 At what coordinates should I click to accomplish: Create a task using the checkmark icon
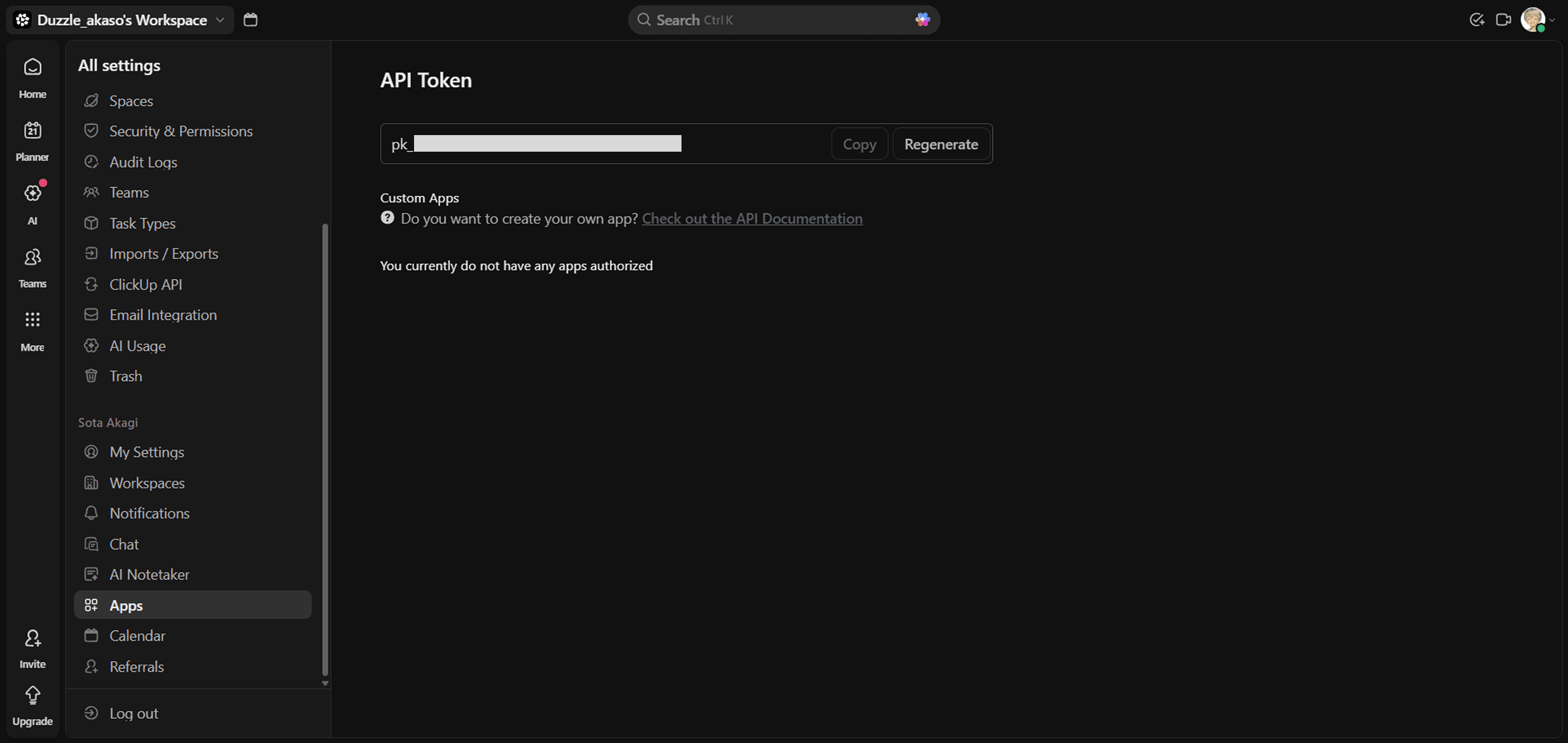tap(1477, 19)
